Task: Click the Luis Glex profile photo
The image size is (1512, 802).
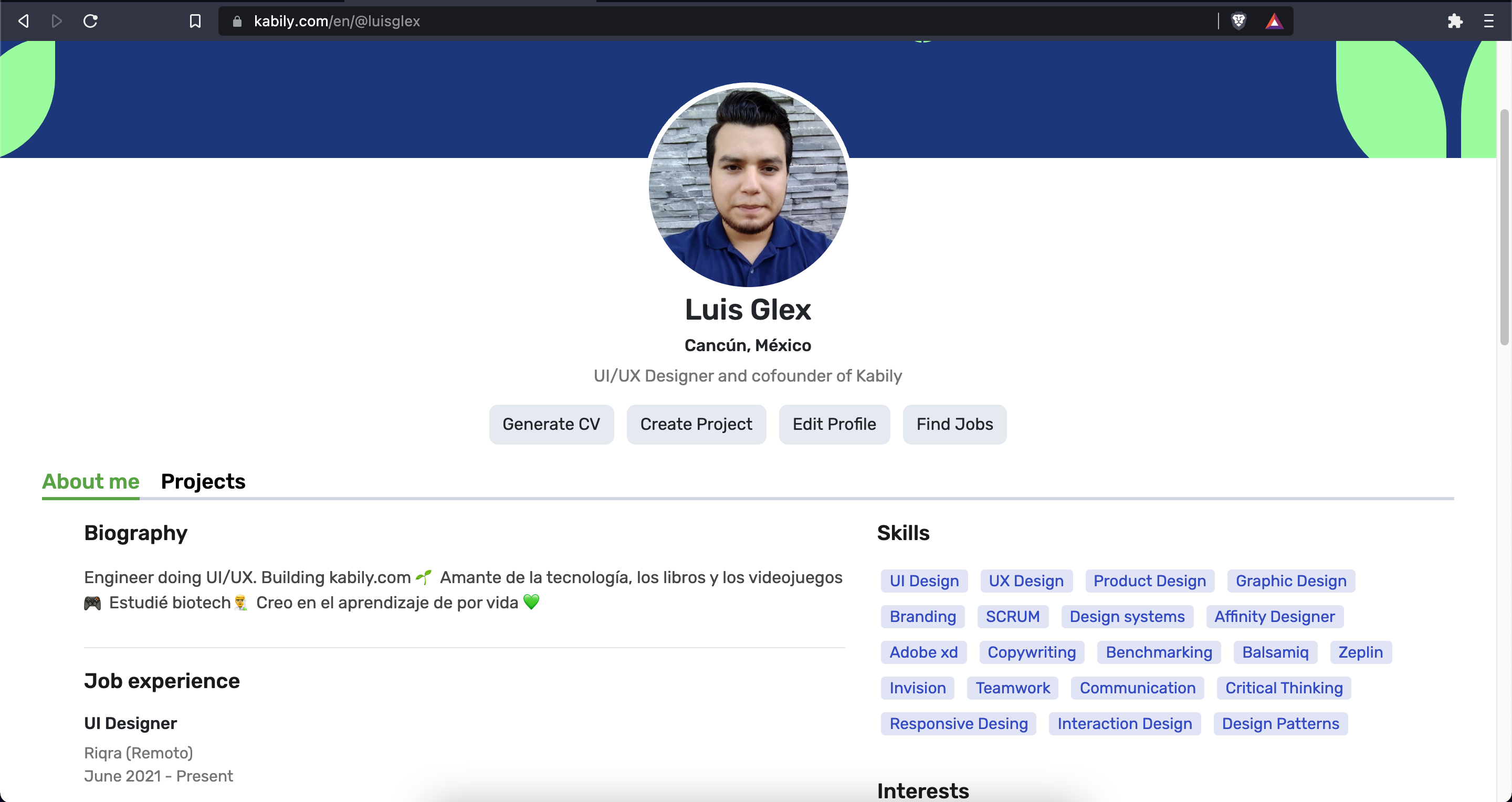Action: [748, 185]
